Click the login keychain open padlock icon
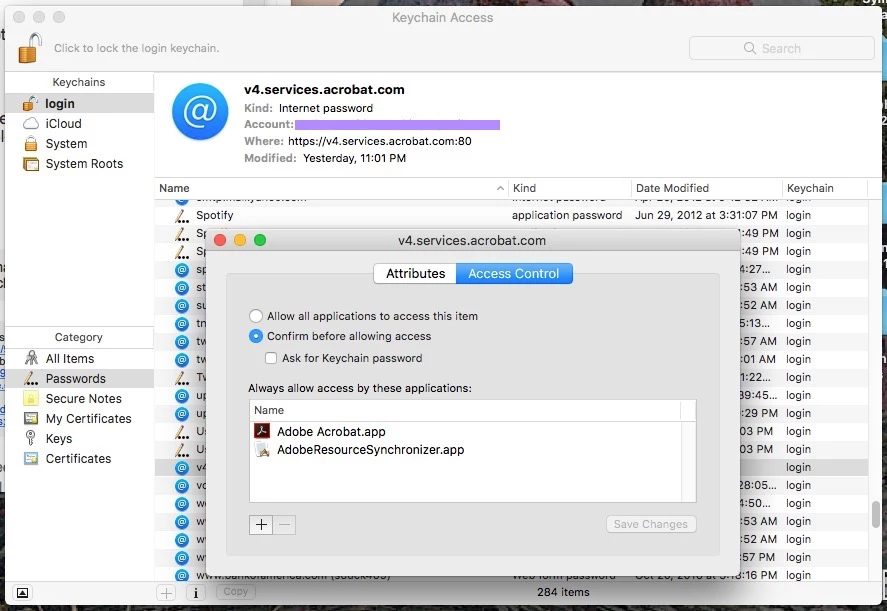 [x=31, y=104]
